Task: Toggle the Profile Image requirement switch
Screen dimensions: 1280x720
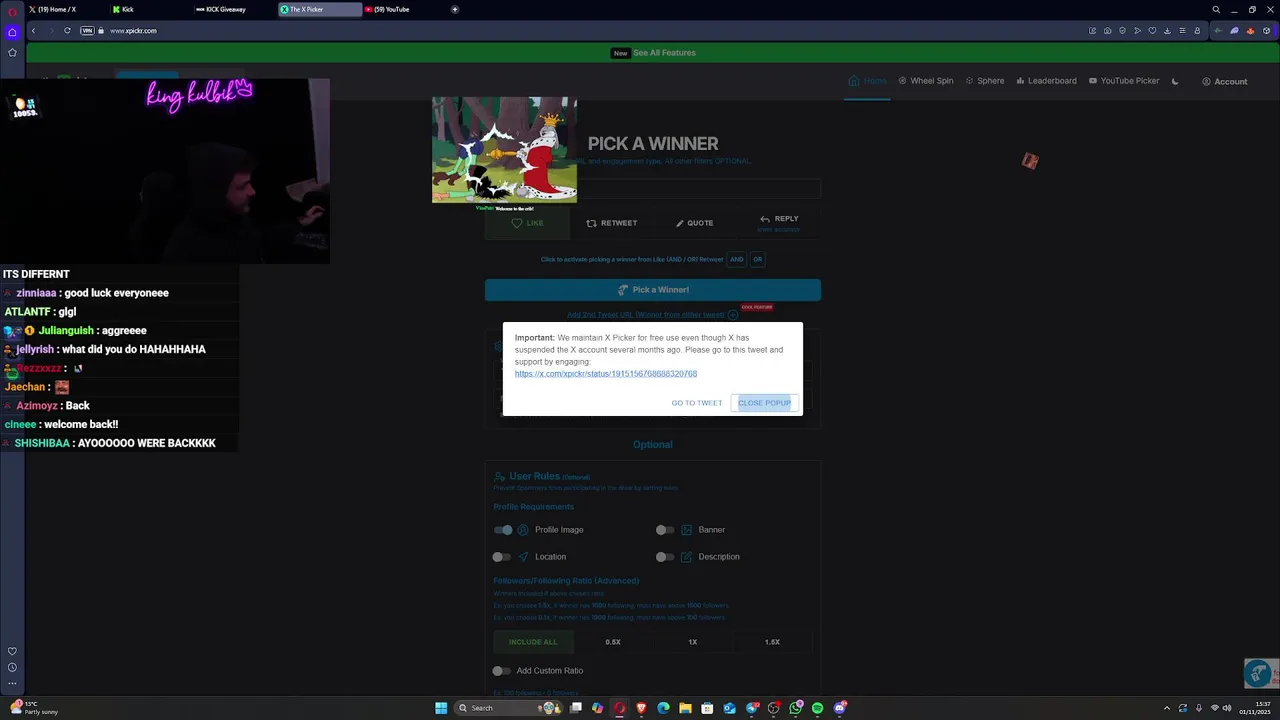Action: coord(503,530)
